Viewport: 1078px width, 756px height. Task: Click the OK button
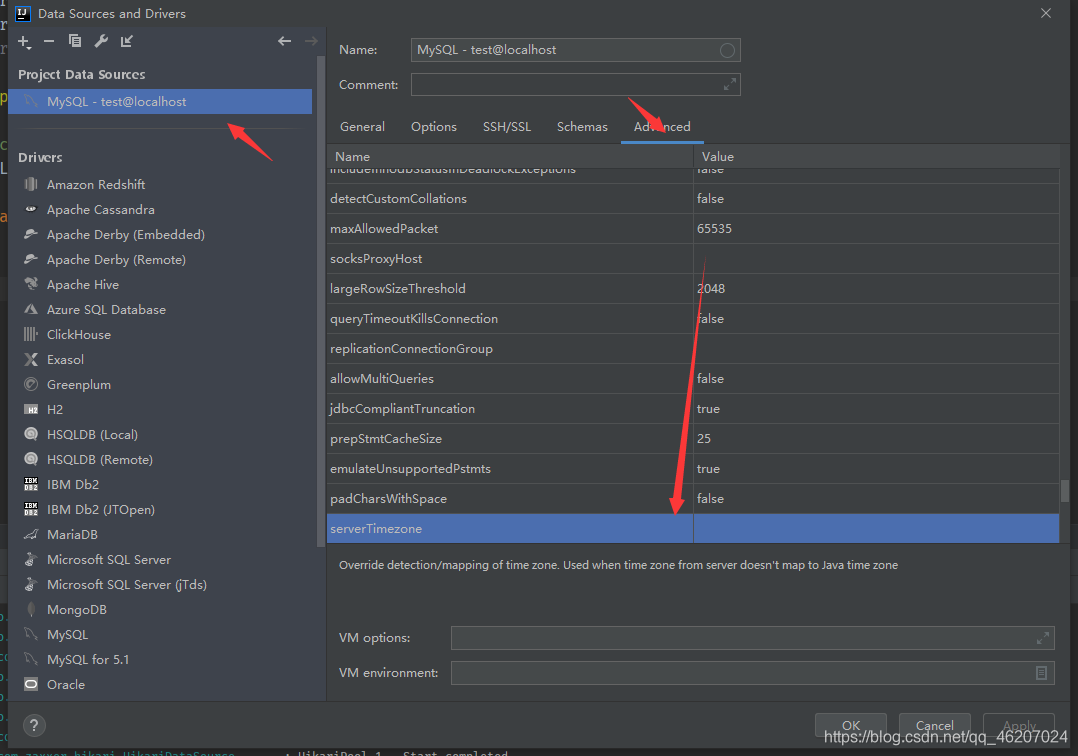(x=850, y=725)
